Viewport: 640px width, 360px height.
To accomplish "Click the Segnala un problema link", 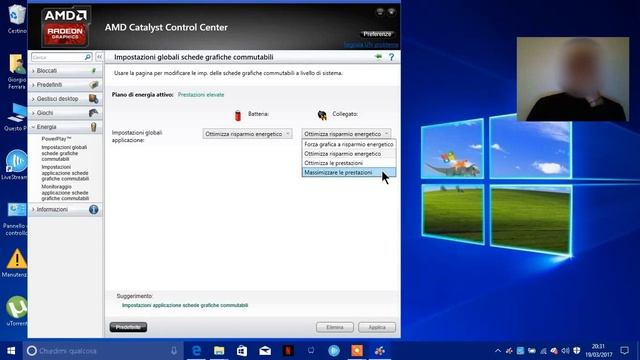I will pyautogui.click(x=371, y=44).
